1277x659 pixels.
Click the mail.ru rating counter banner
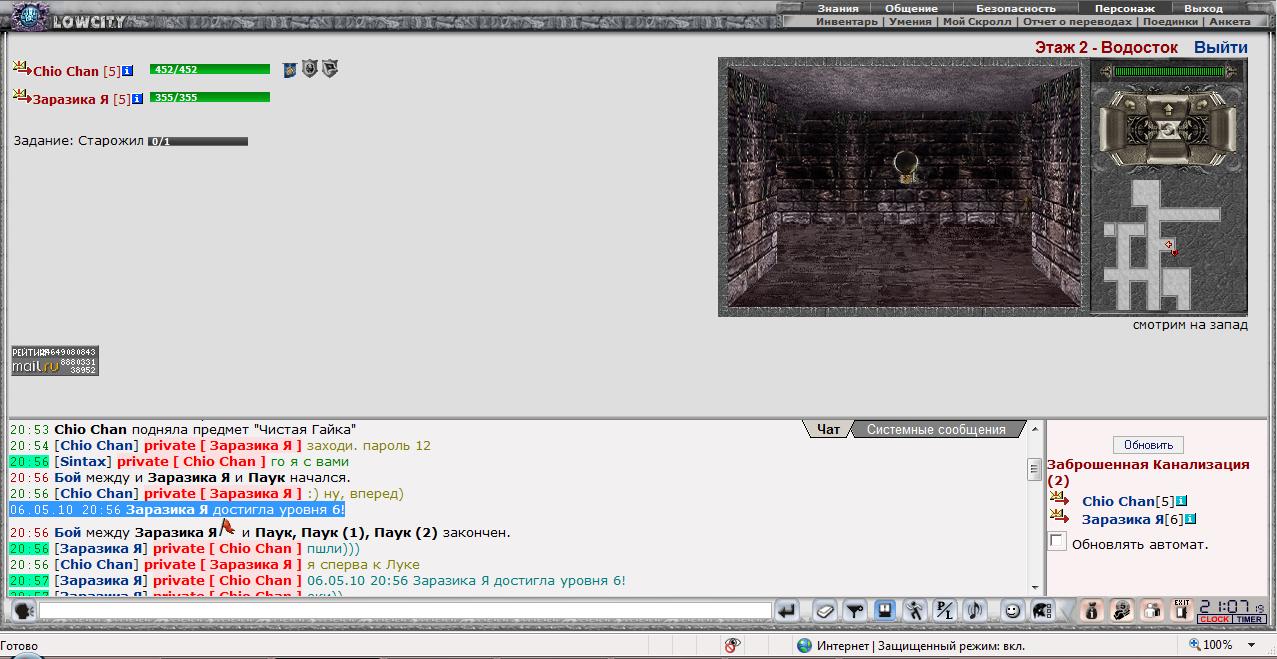(x=55, y=361)
